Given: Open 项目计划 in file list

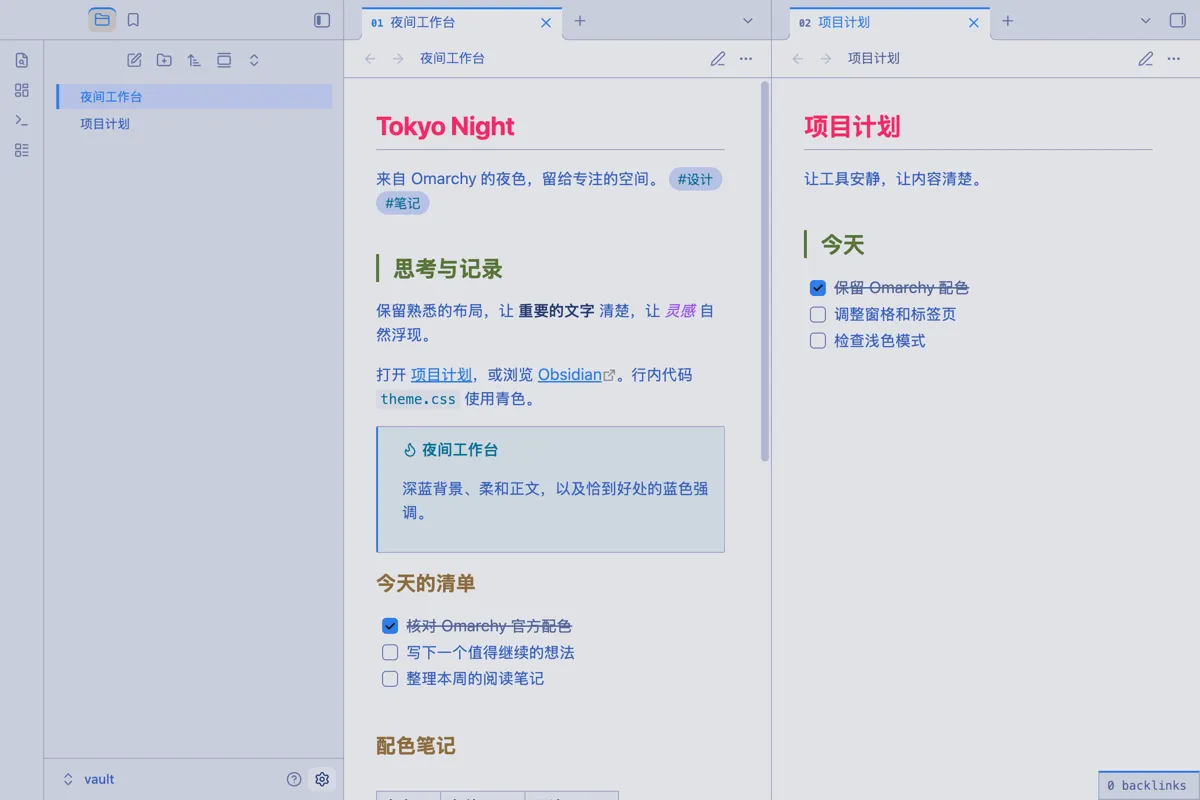Looking at the screenshot, I should point(194,124).
